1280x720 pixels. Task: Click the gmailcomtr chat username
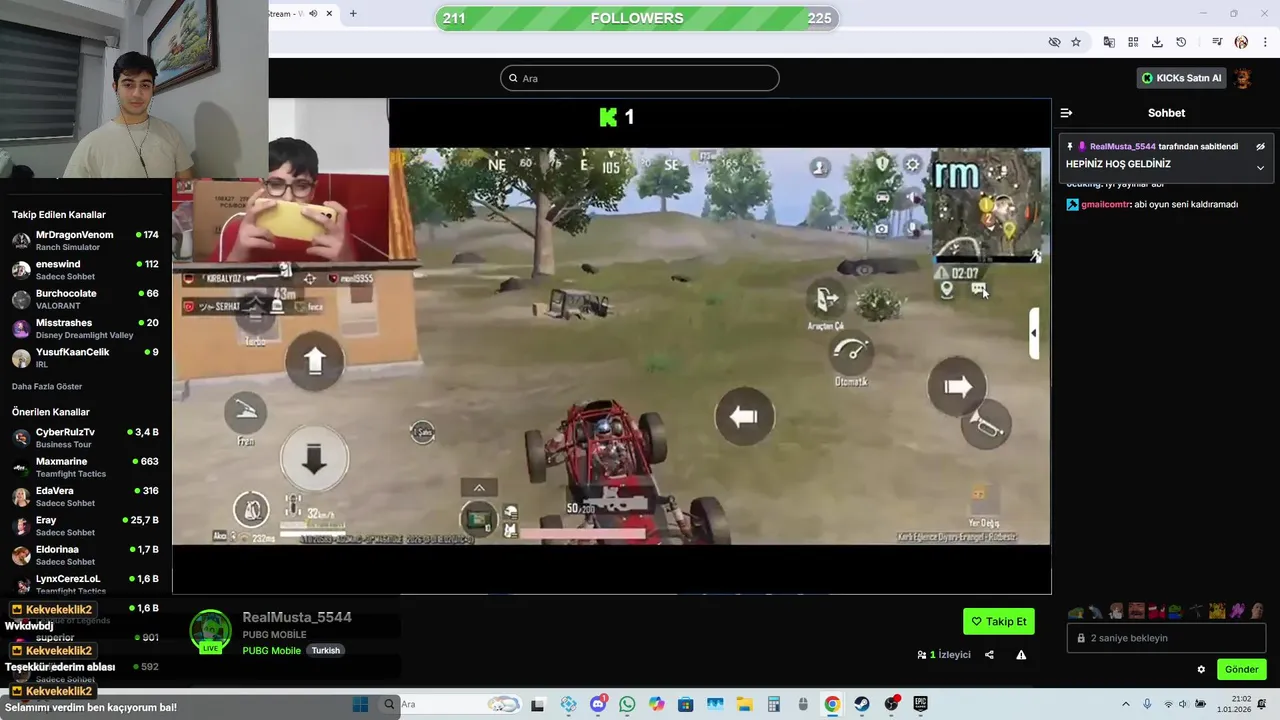[1105, 204]
